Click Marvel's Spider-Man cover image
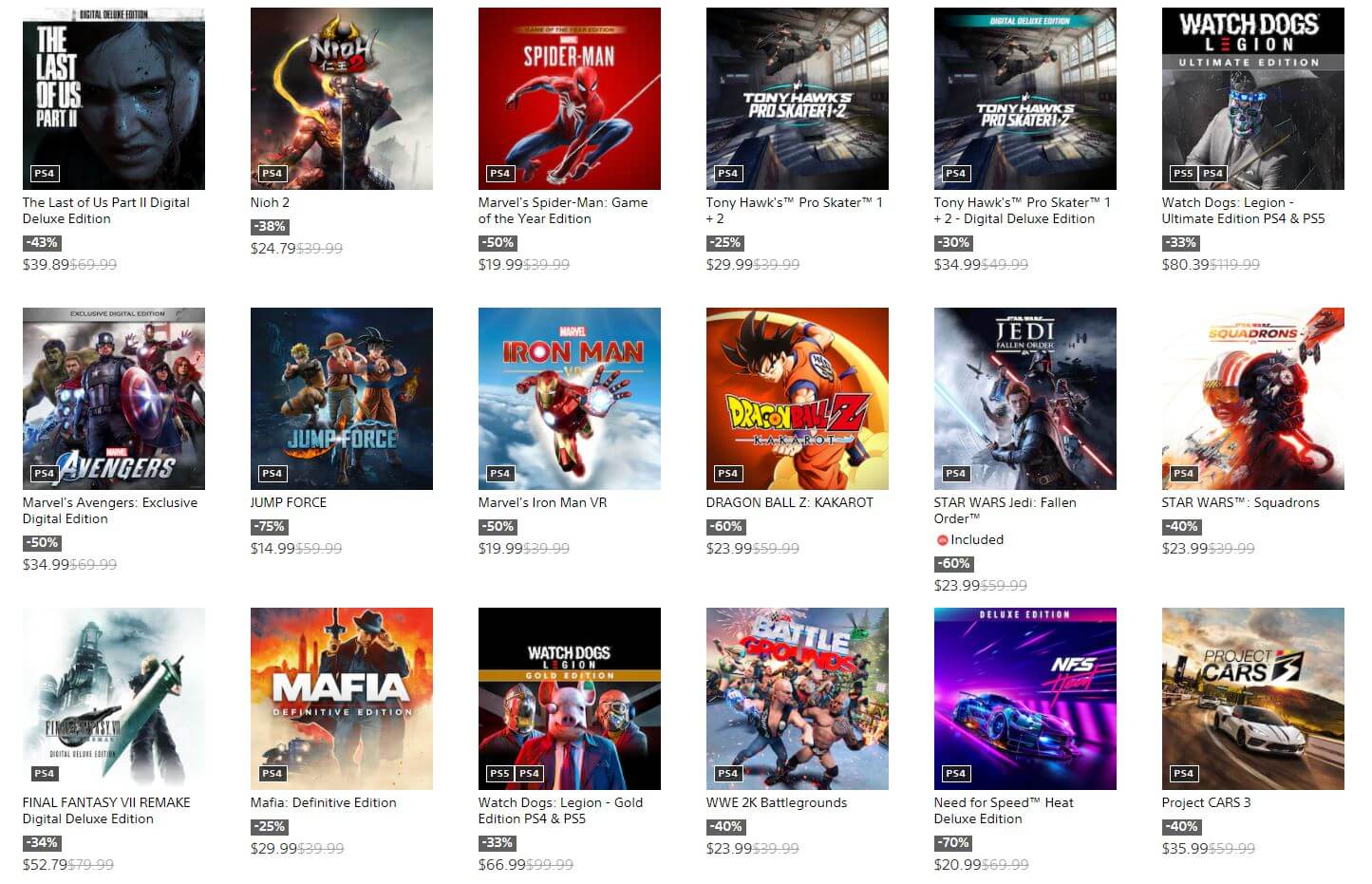 (570, 99)
